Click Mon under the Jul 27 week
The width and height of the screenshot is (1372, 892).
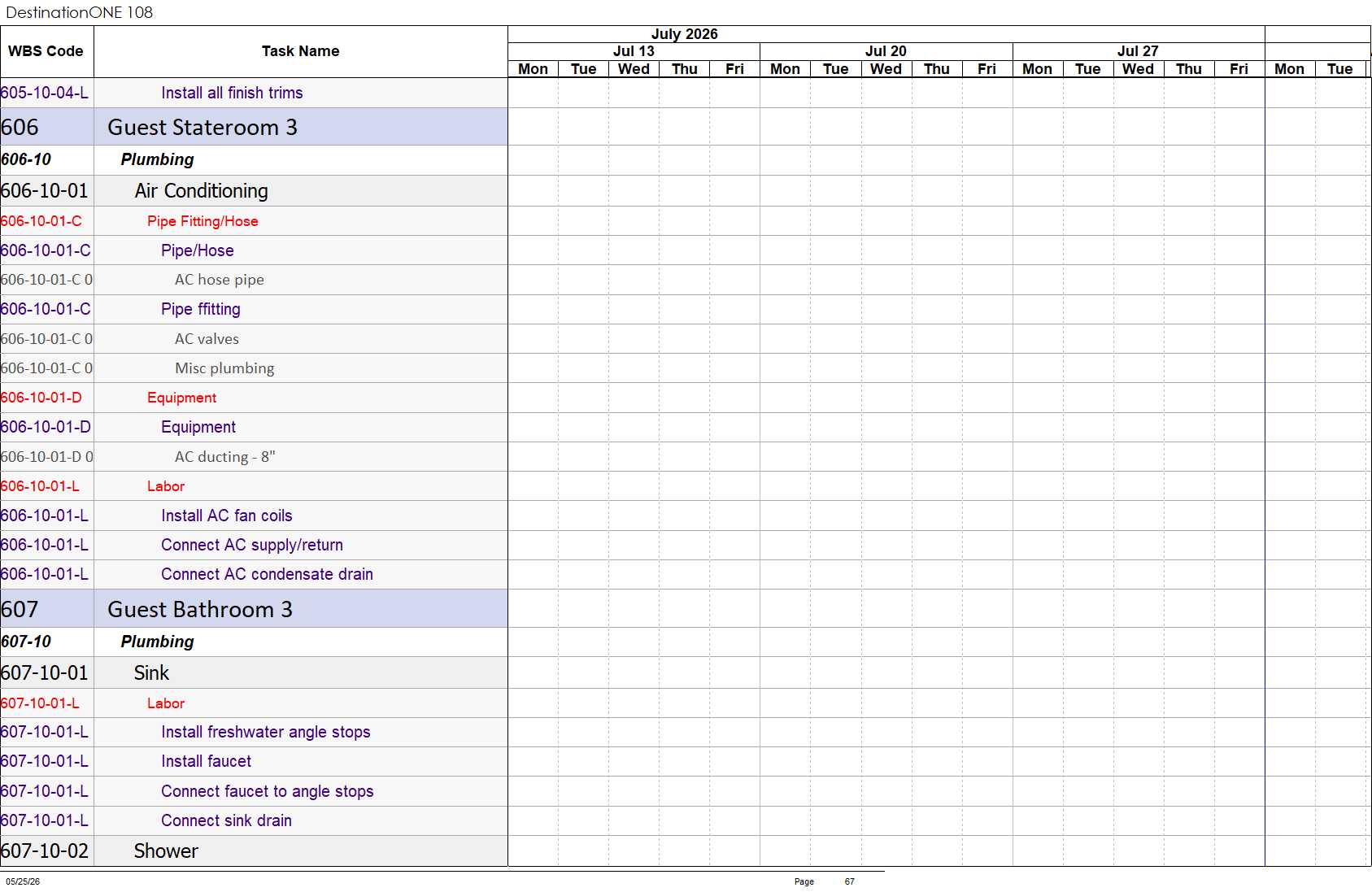point(1037,69)
